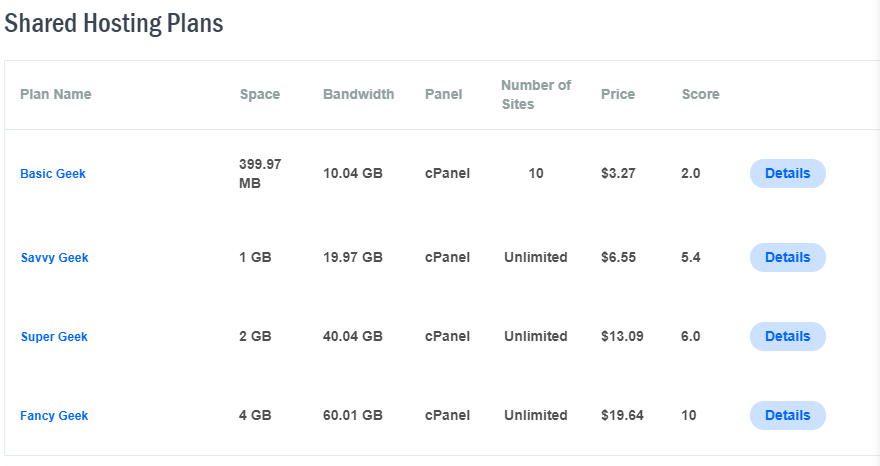Screen dimensions: 880x466
Task: Show Details for the Super Geek plan
Action: [787, 336]
